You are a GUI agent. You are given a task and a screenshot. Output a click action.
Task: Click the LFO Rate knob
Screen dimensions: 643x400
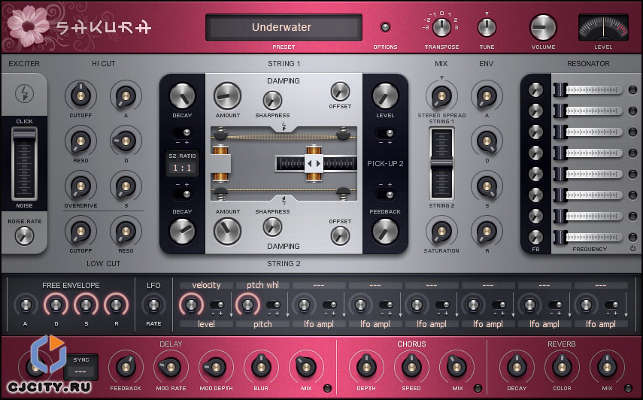(153, 305)
